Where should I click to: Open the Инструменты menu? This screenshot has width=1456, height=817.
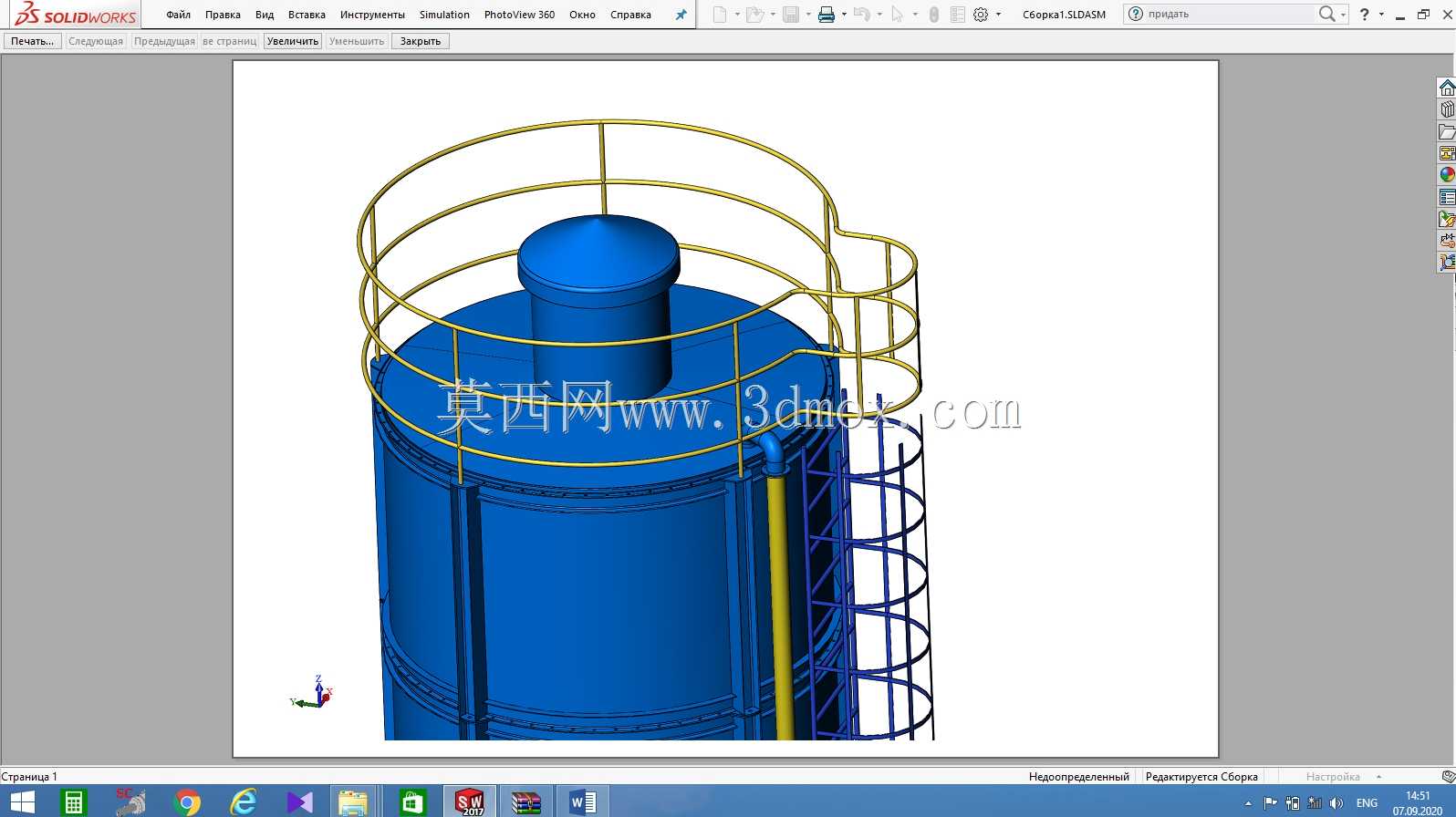point(372,15)
